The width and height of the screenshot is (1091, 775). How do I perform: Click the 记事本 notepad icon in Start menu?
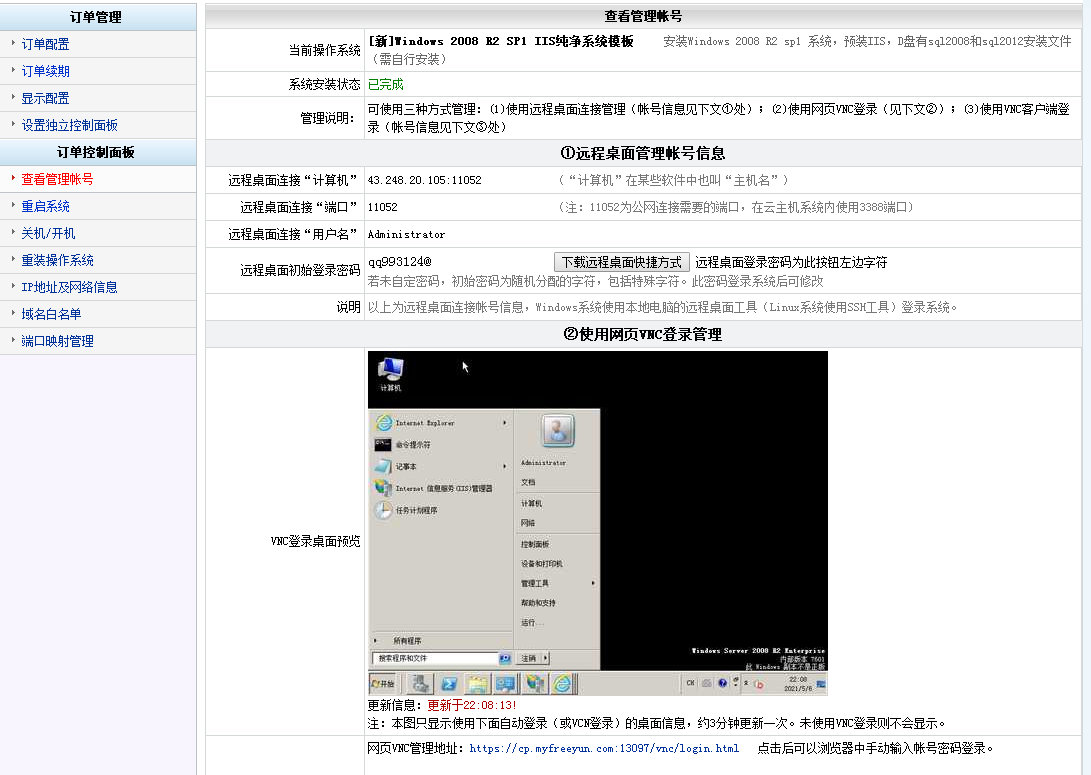click(x=383, y=466)
